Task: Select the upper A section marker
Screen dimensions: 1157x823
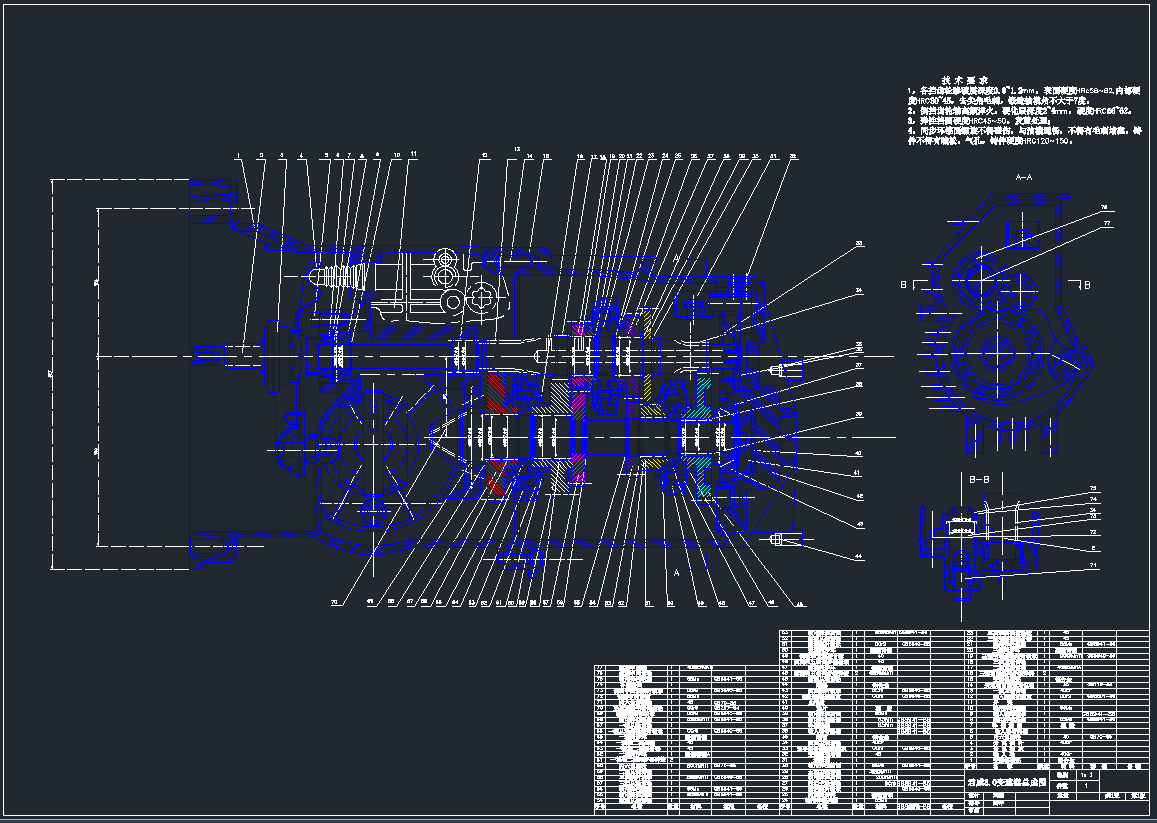Action: pos(677,259)
